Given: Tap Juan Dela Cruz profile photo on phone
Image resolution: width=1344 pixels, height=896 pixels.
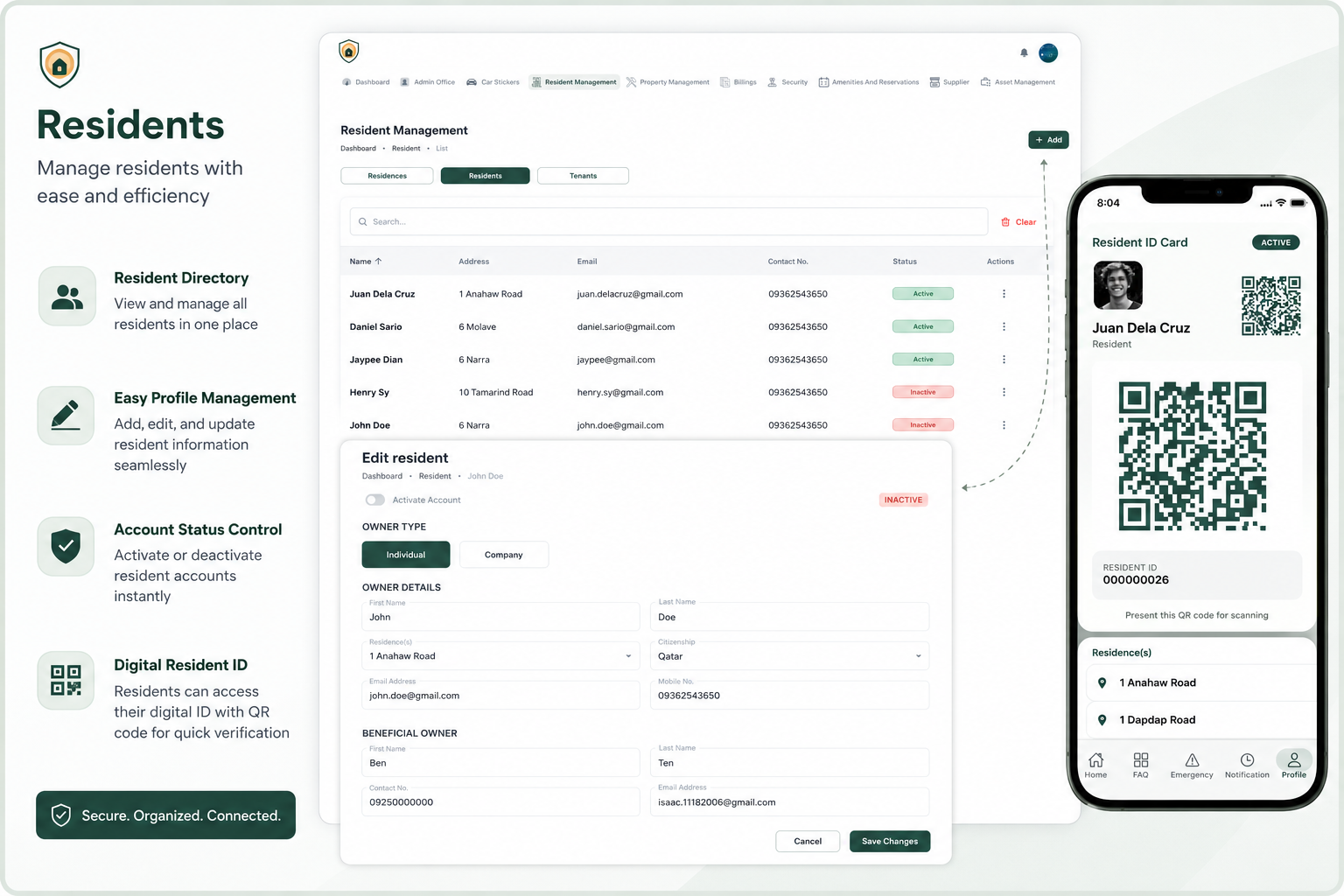Looking at the screenshot, I should [1118, 285].
